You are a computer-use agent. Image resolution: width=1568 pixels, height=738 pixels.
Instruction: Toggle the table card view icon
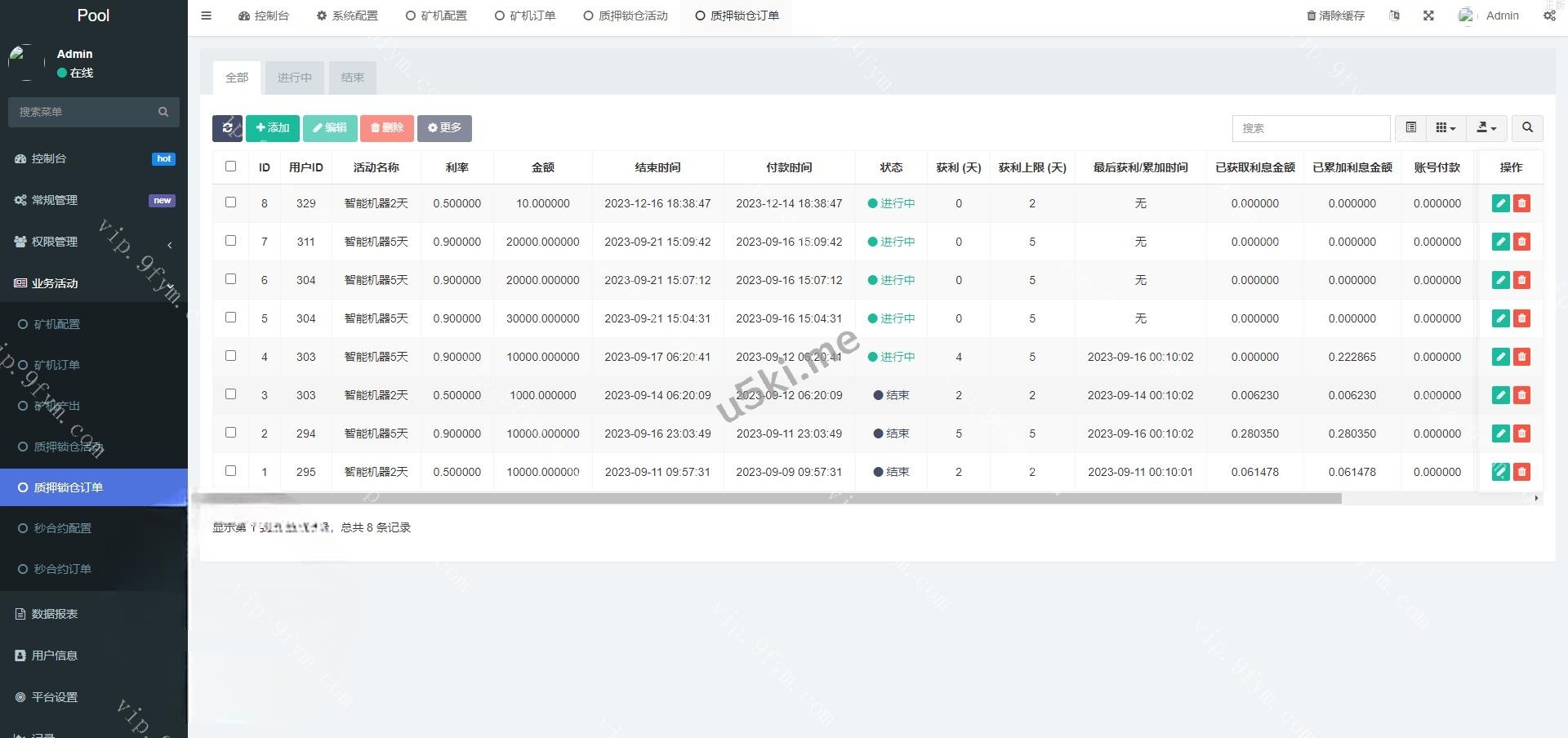(x=1410, y=128)
